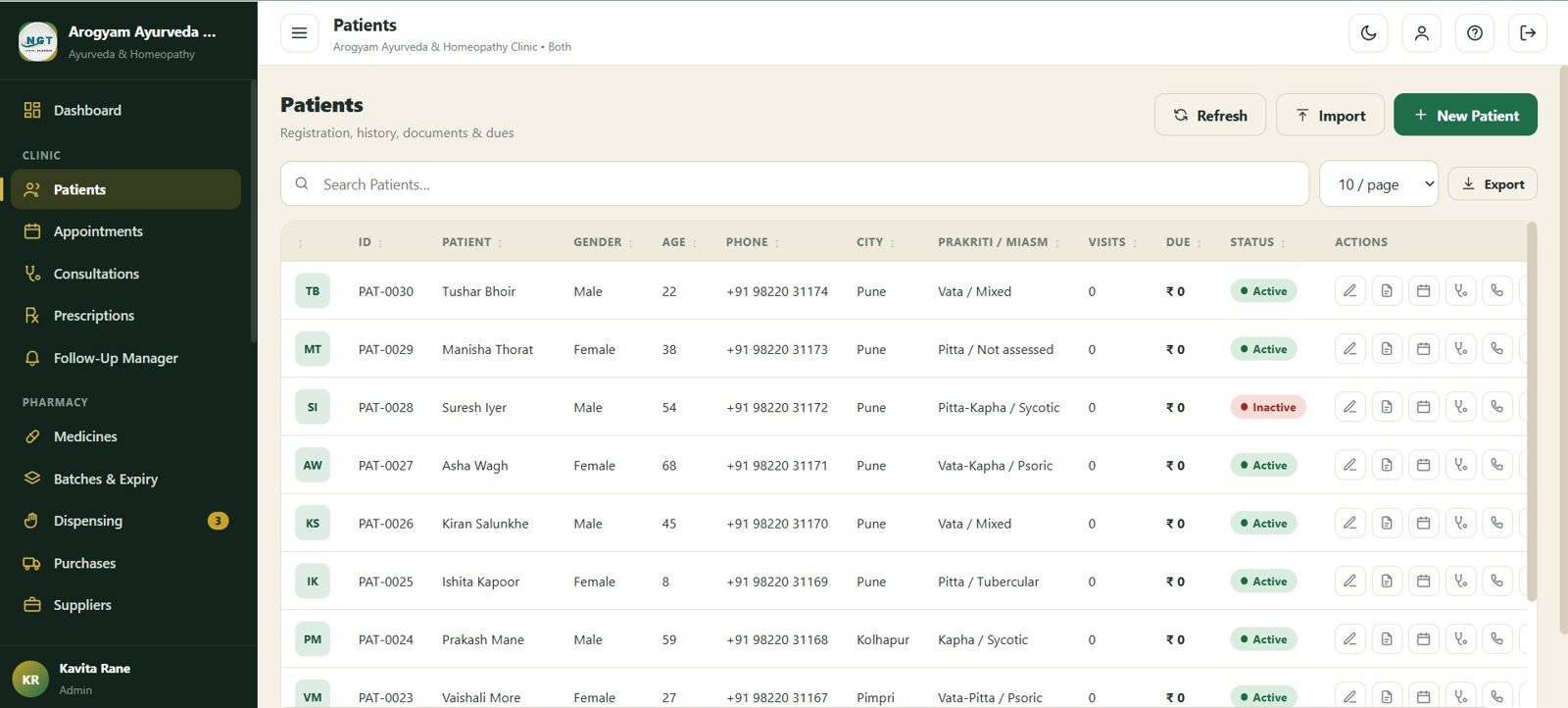Edit patient Kiran Salunkhe with pencil icon
1568x708 pixels.
[x=1350, y=523]
